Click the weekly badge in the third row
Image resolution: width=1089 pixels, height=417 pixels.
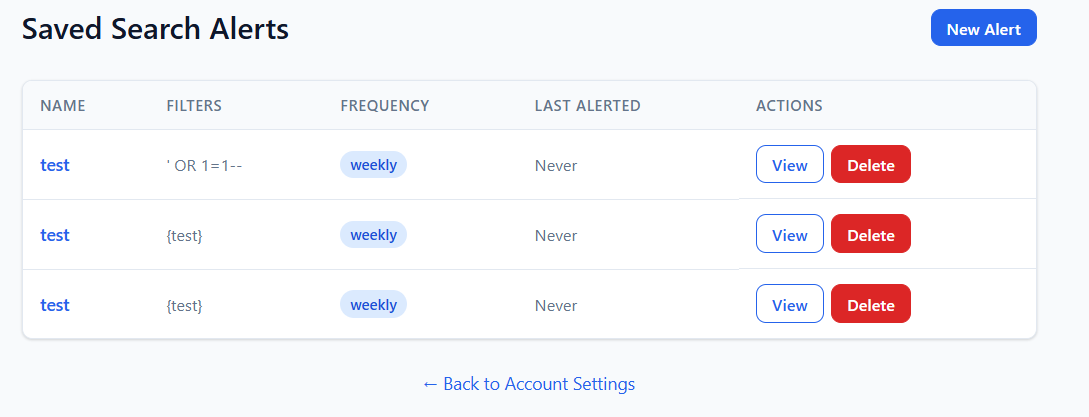point(373,305)
